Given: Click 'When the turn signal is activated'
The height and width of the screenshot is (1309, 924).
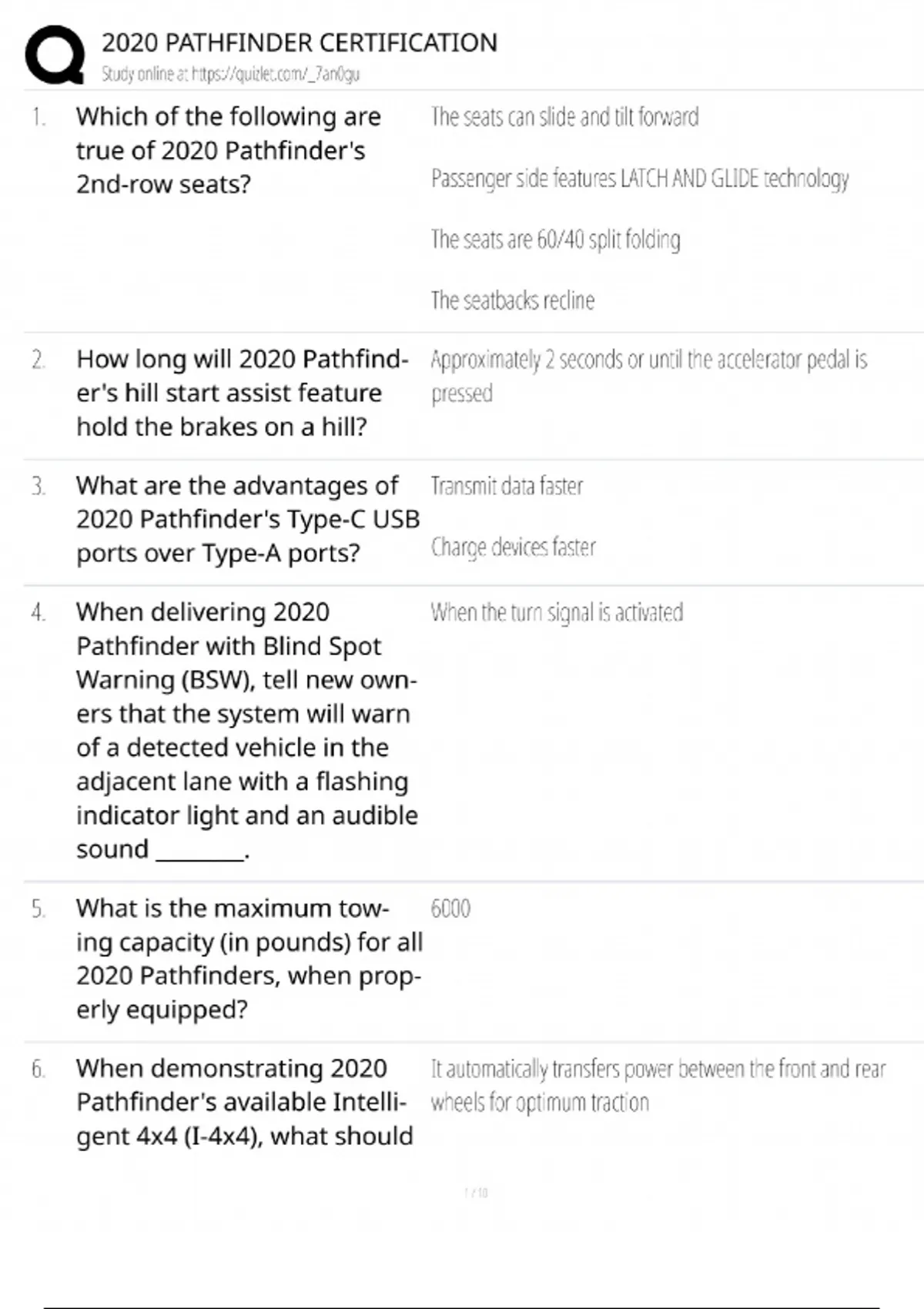Looking at the screenshot, I should (x=557, y=613).
